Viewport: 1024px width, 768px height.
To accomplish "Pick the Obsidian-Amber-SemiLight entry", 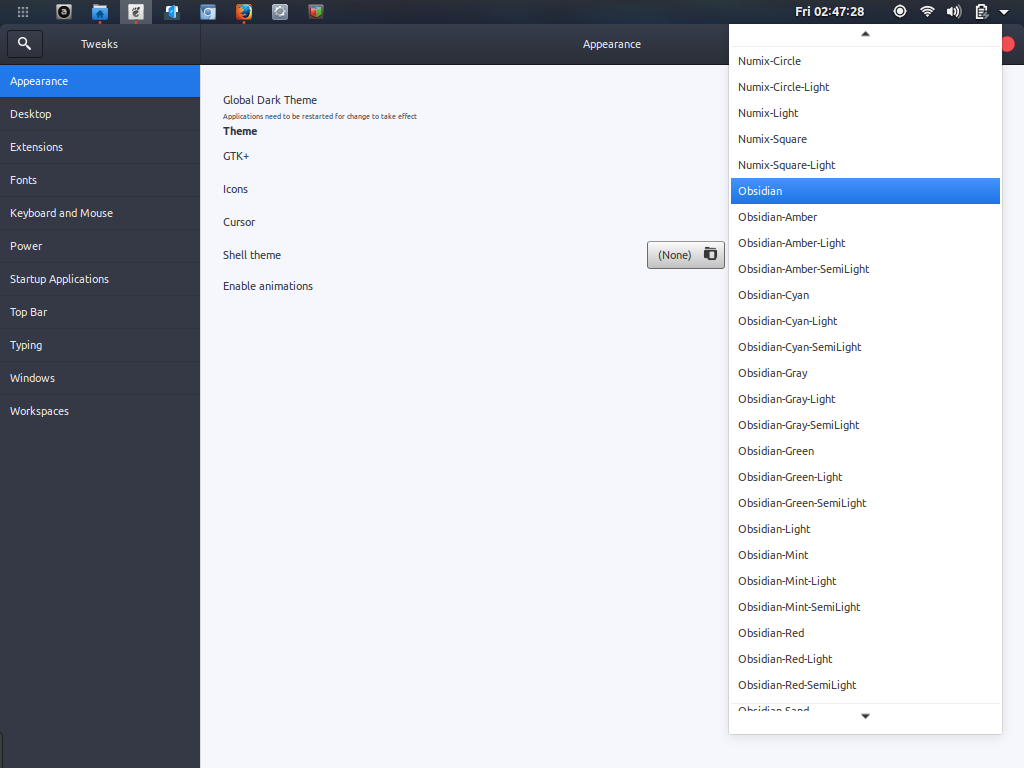I will pyautogui.click(x=865, y=269).
